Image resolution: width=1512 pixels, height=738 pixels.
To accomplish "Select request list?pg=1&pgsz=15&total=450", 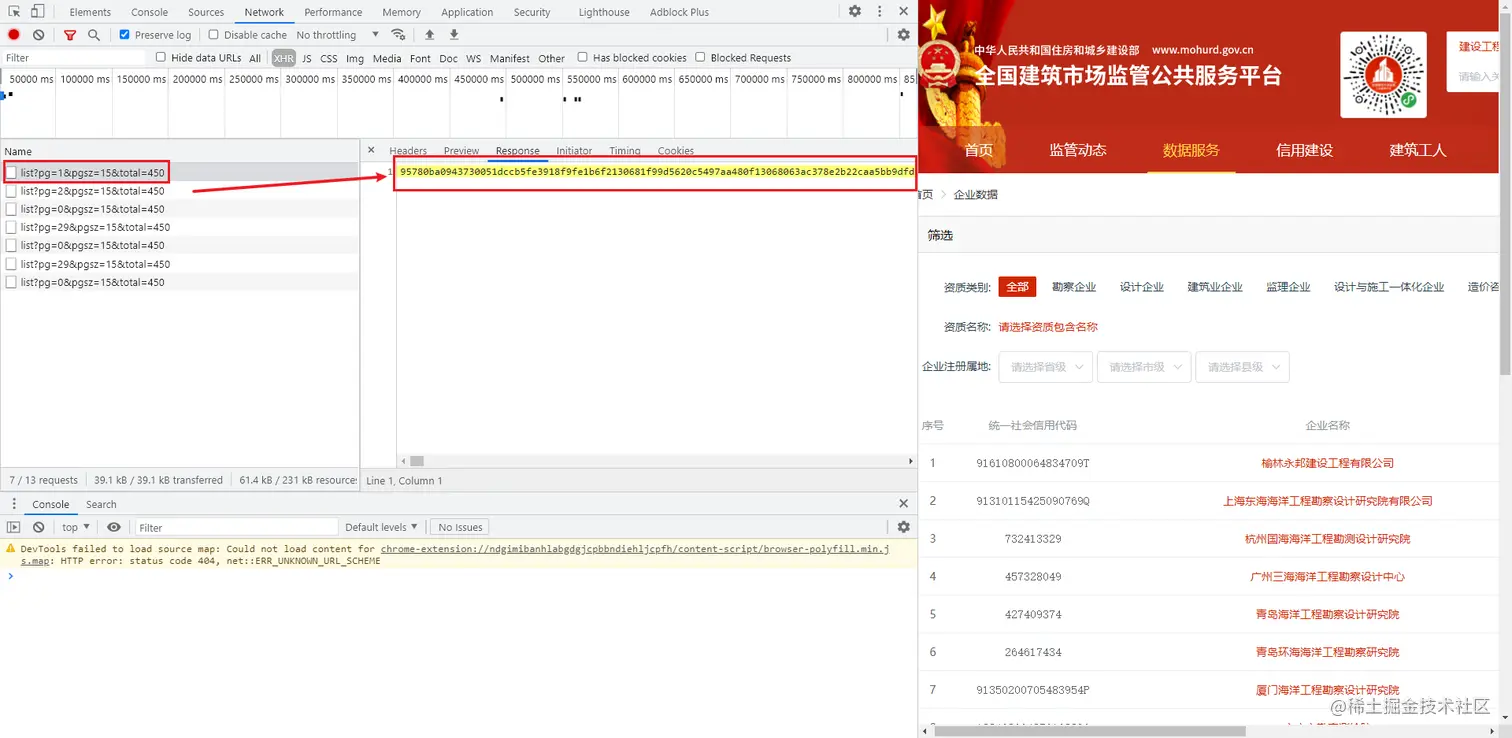I will (x=179, y=173).
